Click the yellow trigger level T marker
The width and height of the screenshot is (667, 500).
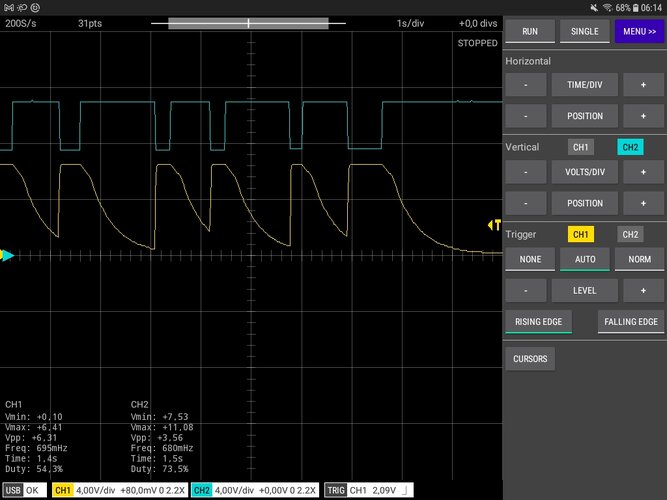point(494,225)
